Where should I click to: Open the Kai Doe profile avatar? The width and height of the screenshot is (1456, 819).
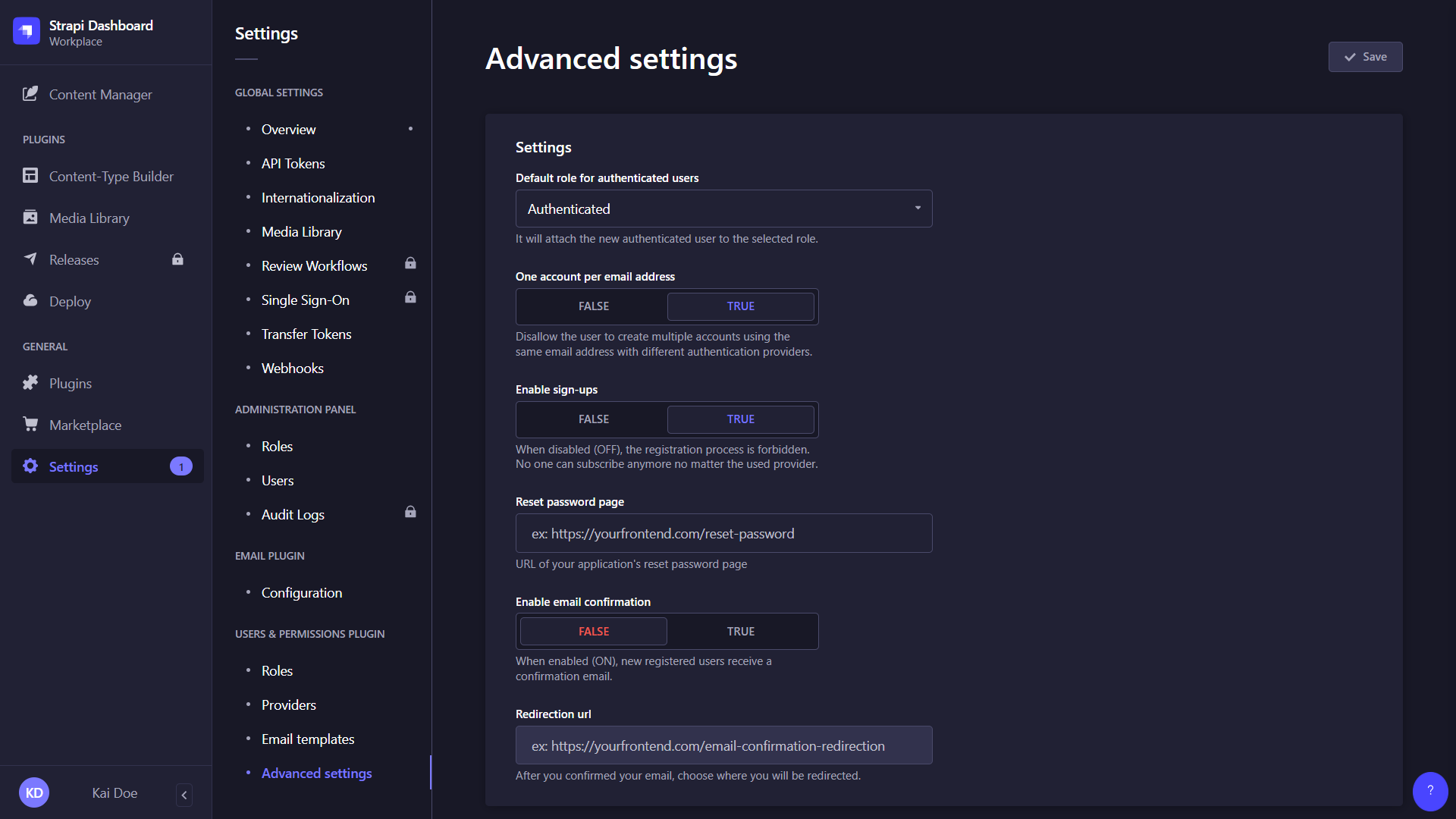(x=34, y=792)
